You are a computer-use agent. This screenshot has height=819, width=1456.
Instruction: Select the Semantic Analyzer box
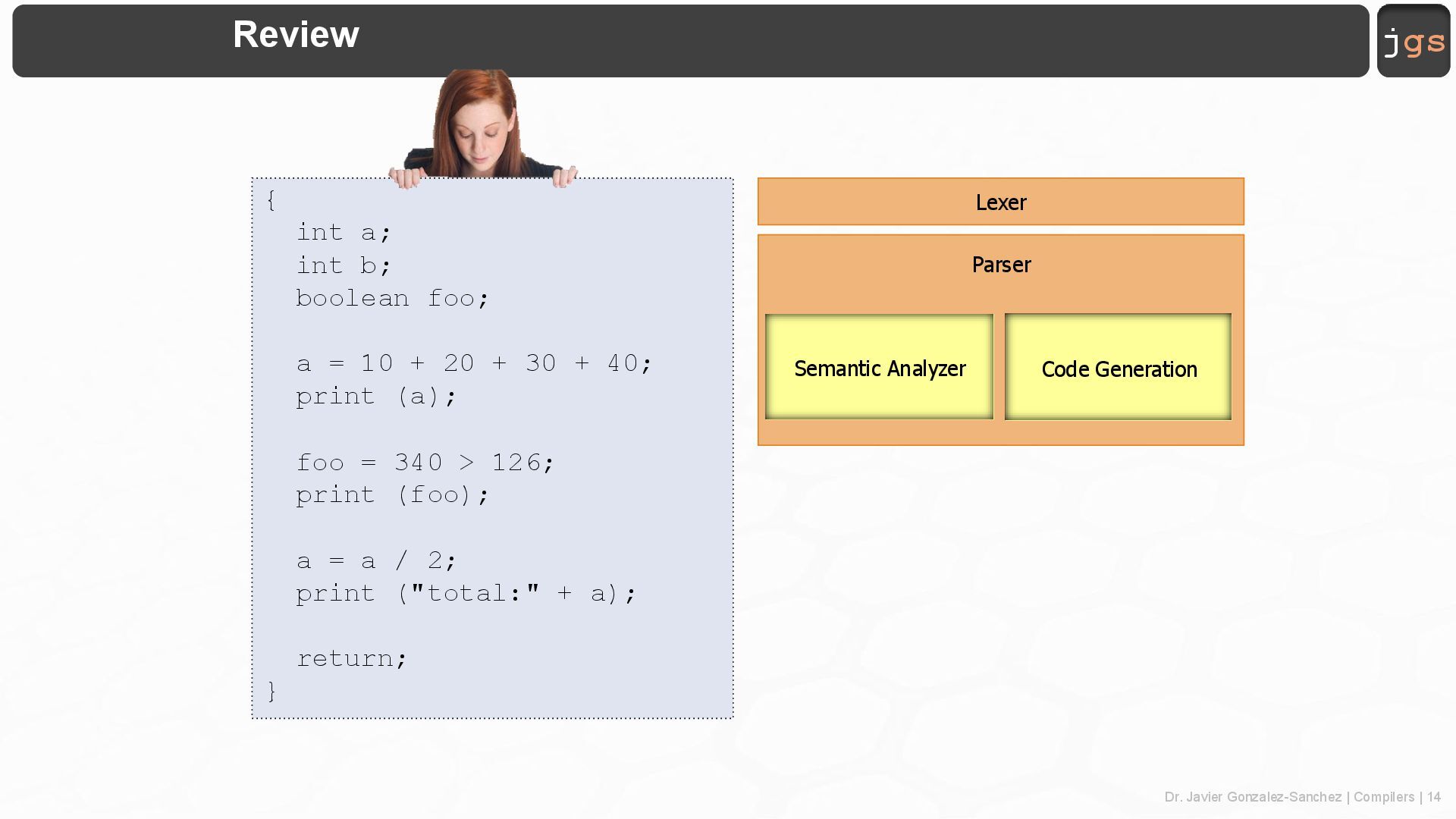[x=879, y=368]
